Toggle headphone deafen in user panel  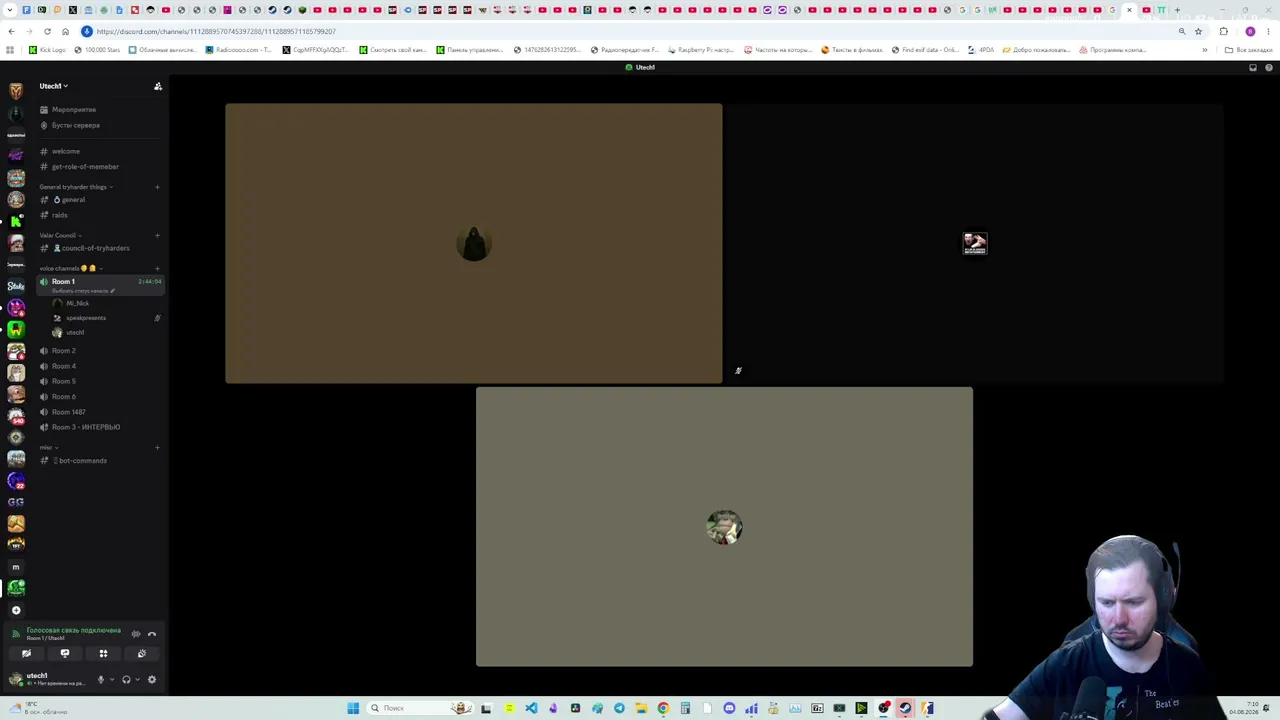pyautogui.click(x=126, y=680)
